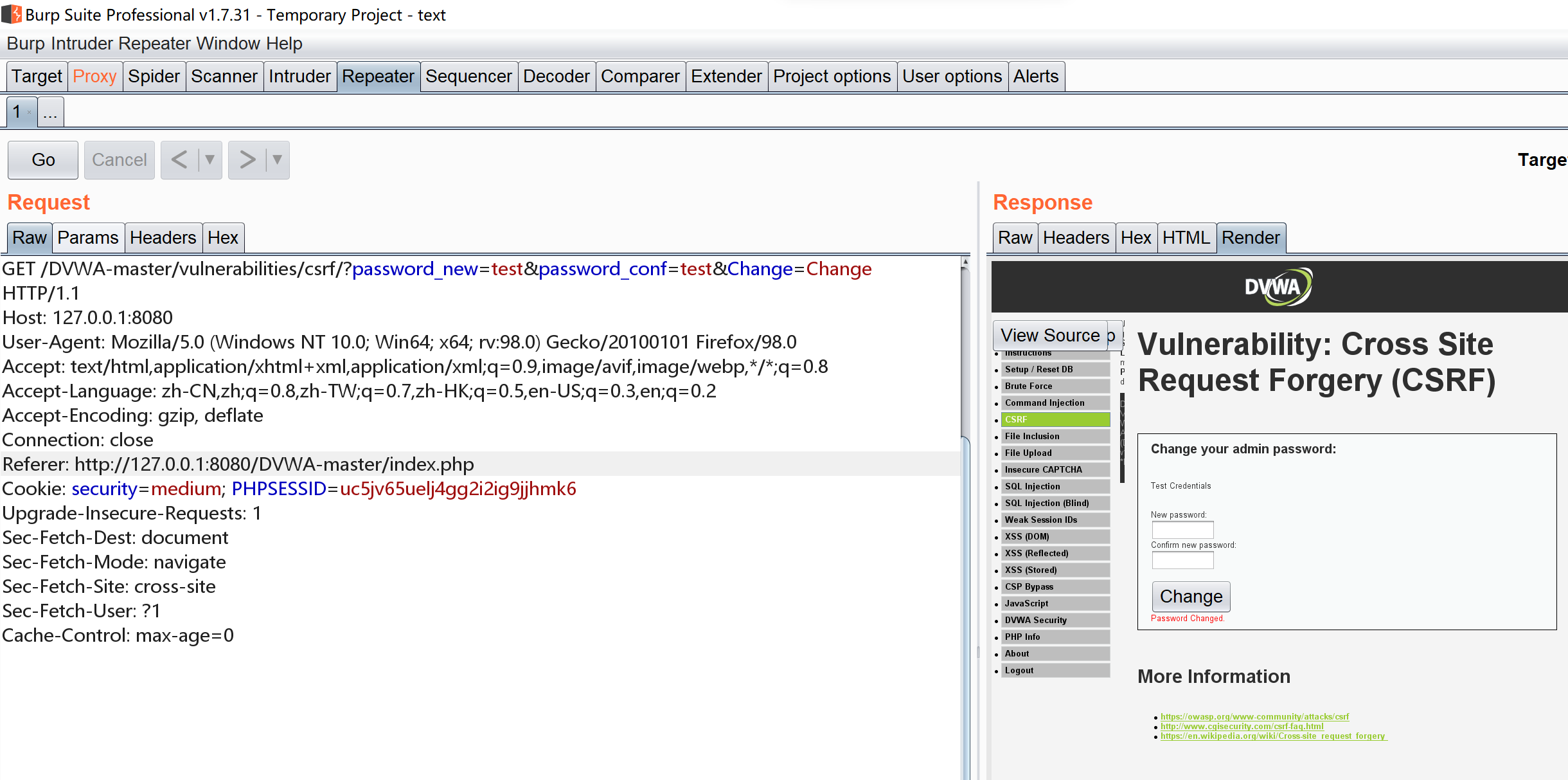Viewport: 1568px width, 780px height.
Task: Go forward to next request with > arrow
Action: [x=247, y=159]
